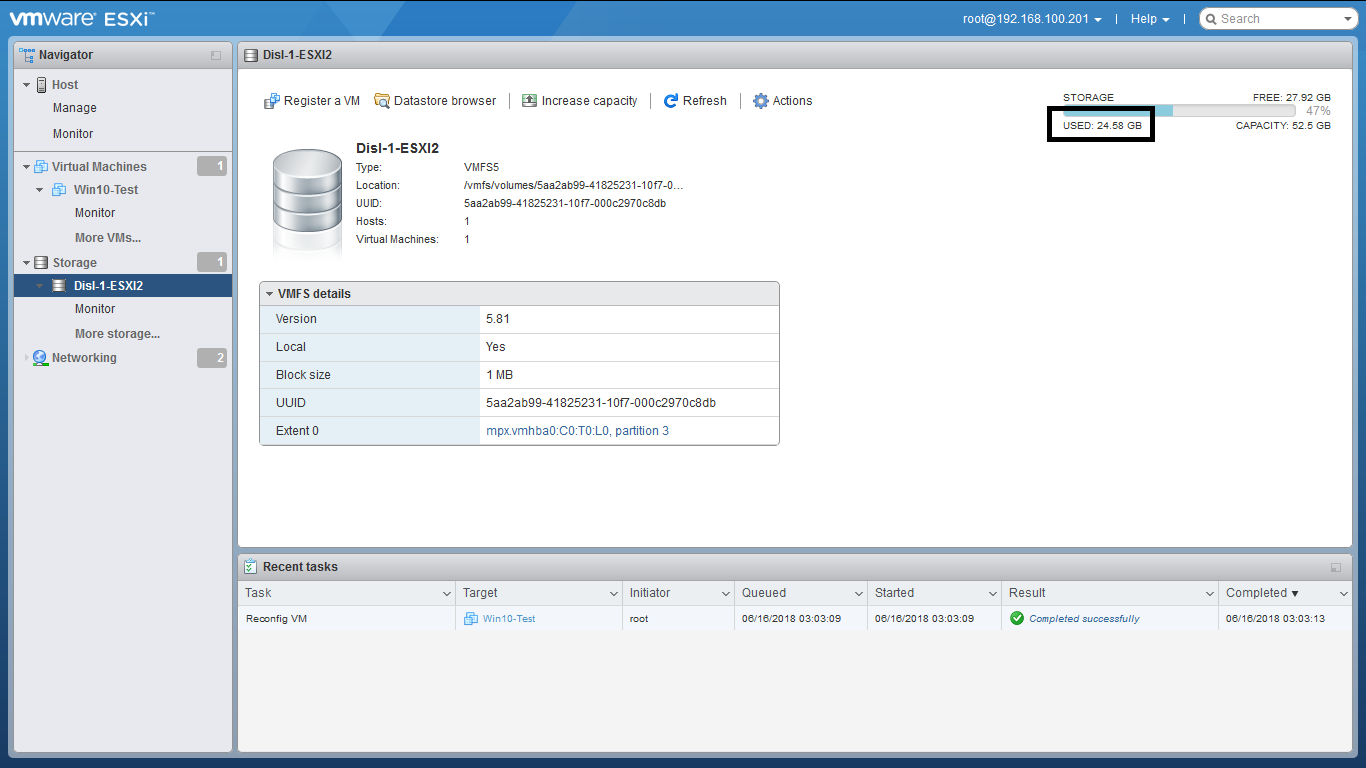Open the Search box dropdown arrow
The width and height of the screenshot is (1366, 768).
pos(1348,19)
